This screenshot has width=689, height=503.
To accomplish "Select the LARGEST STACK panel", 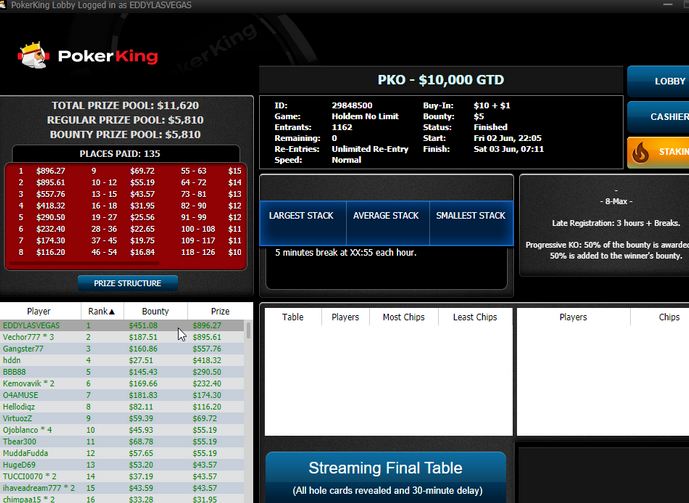I will pyautogui.click(x=302, y=223).
